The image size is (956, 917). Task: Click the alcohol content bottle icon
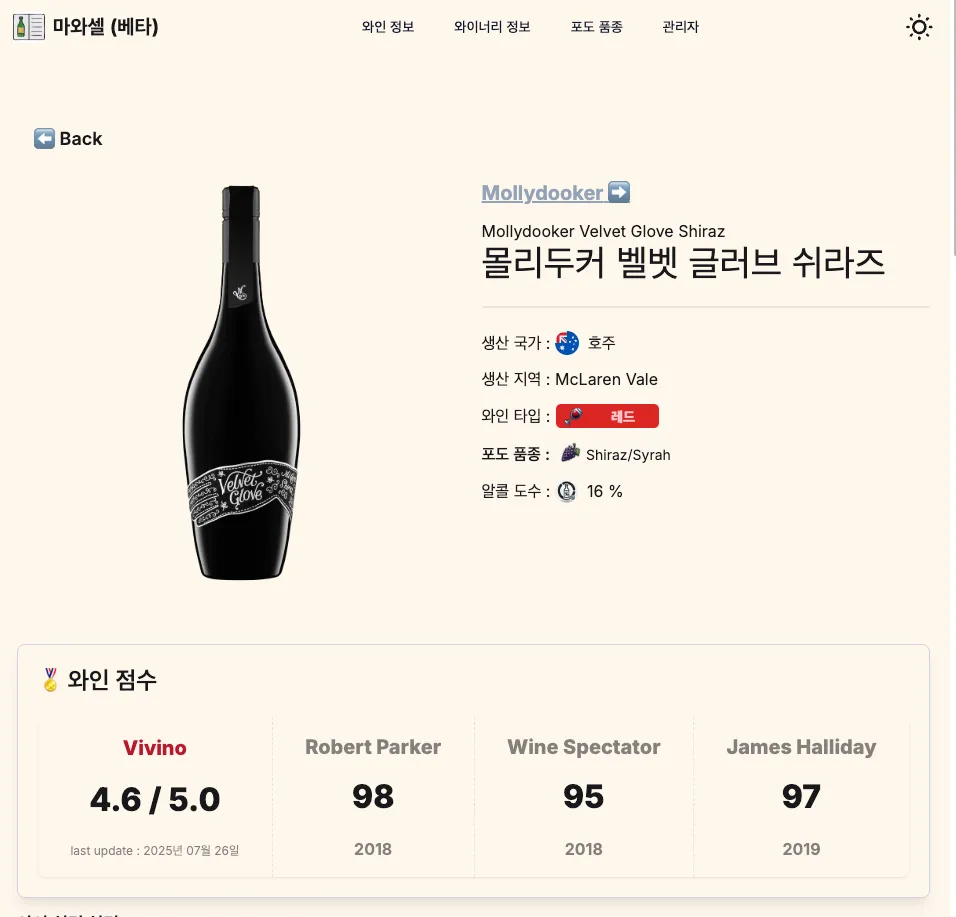[567, 491]
